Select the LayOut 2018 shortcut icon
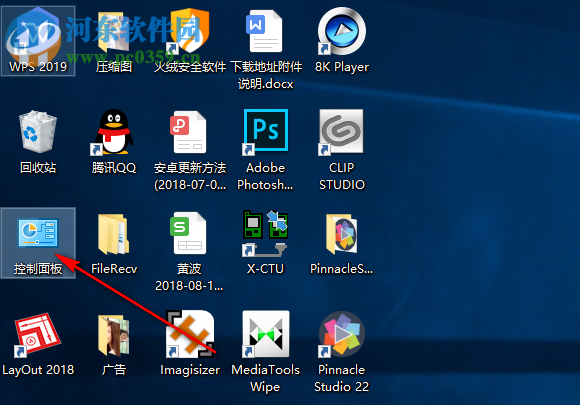Viewport: 580px width, 405px height. tap(37, 335)
